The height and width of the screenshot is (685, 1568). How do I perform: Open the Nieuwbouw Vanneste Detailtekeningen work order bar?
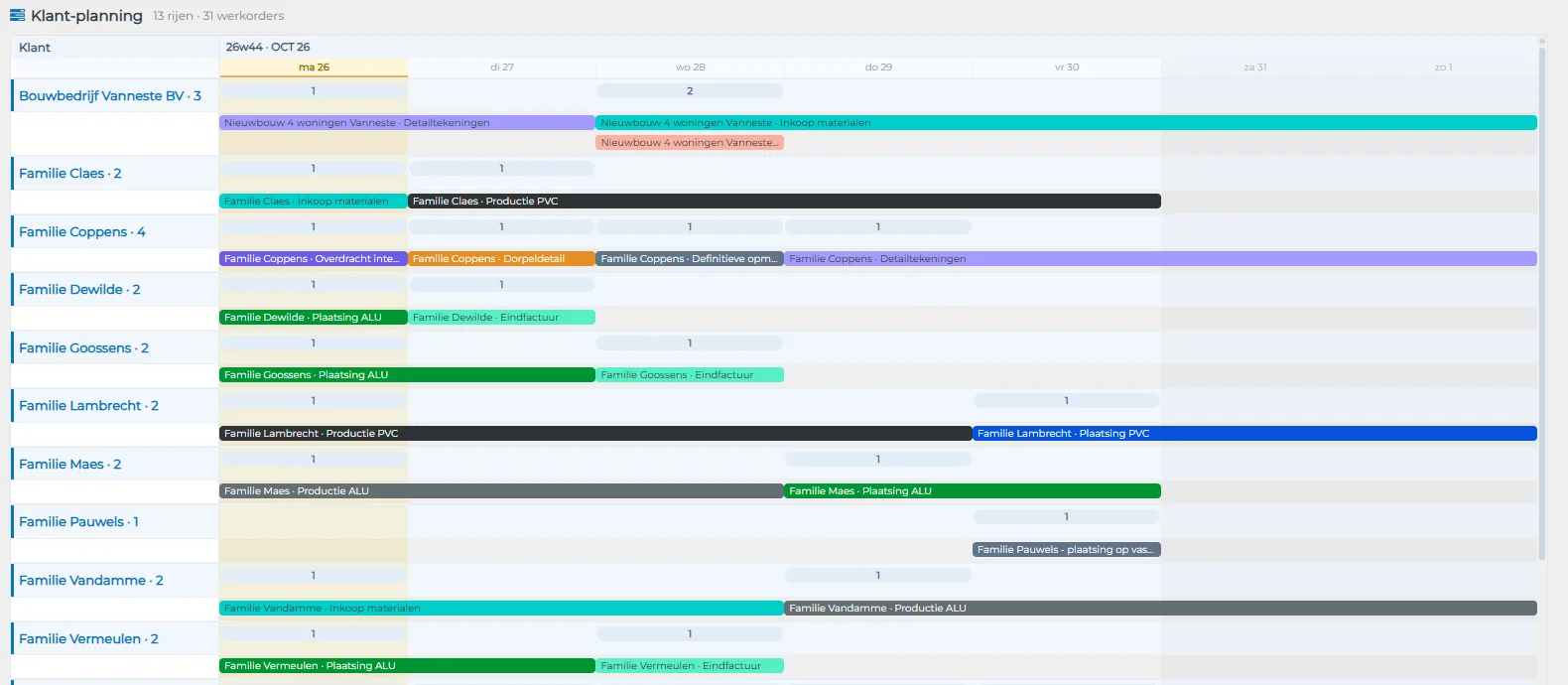[407, 123]
